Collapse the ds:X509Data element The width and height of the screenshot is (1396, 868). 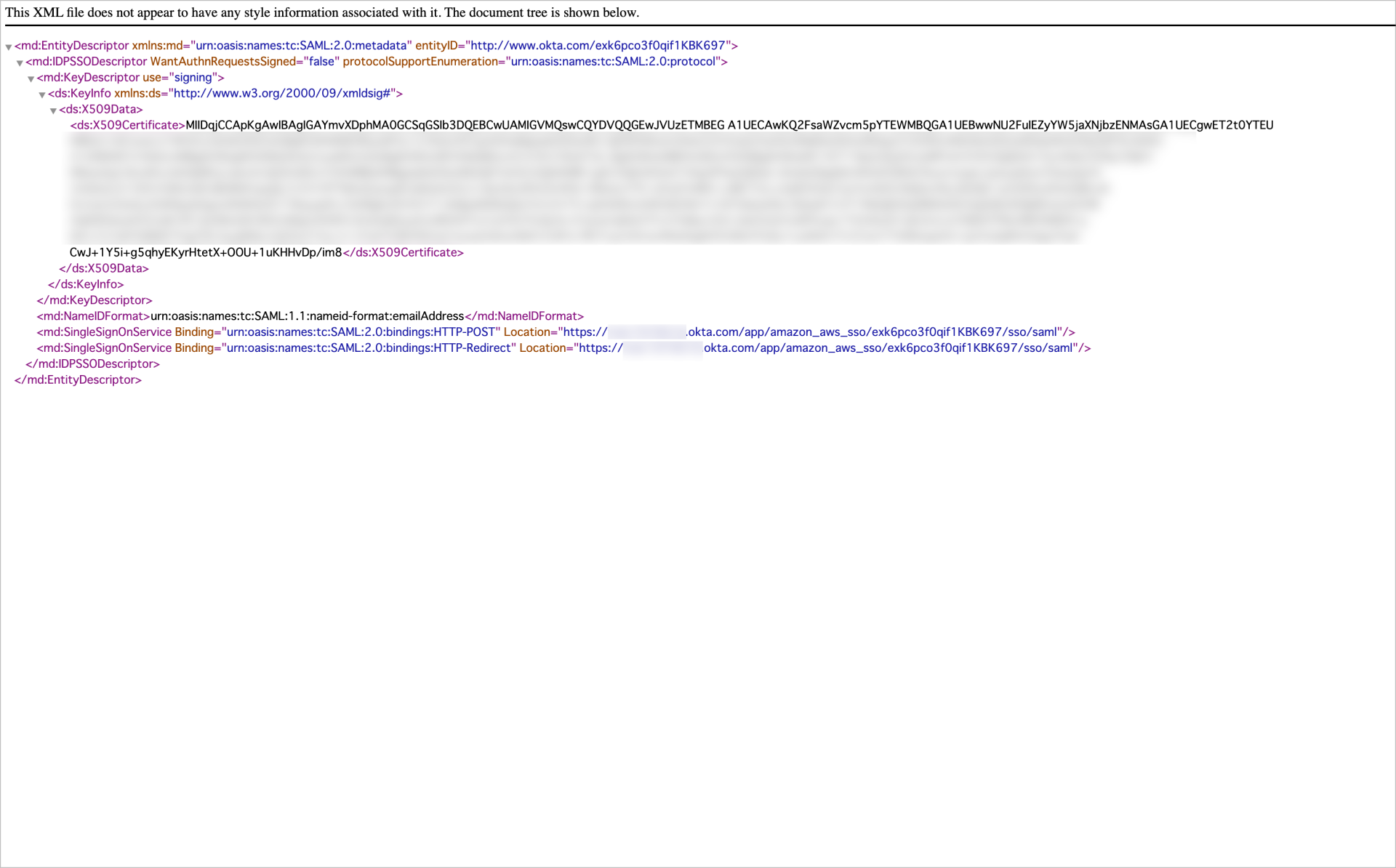[x=53, y=110]
